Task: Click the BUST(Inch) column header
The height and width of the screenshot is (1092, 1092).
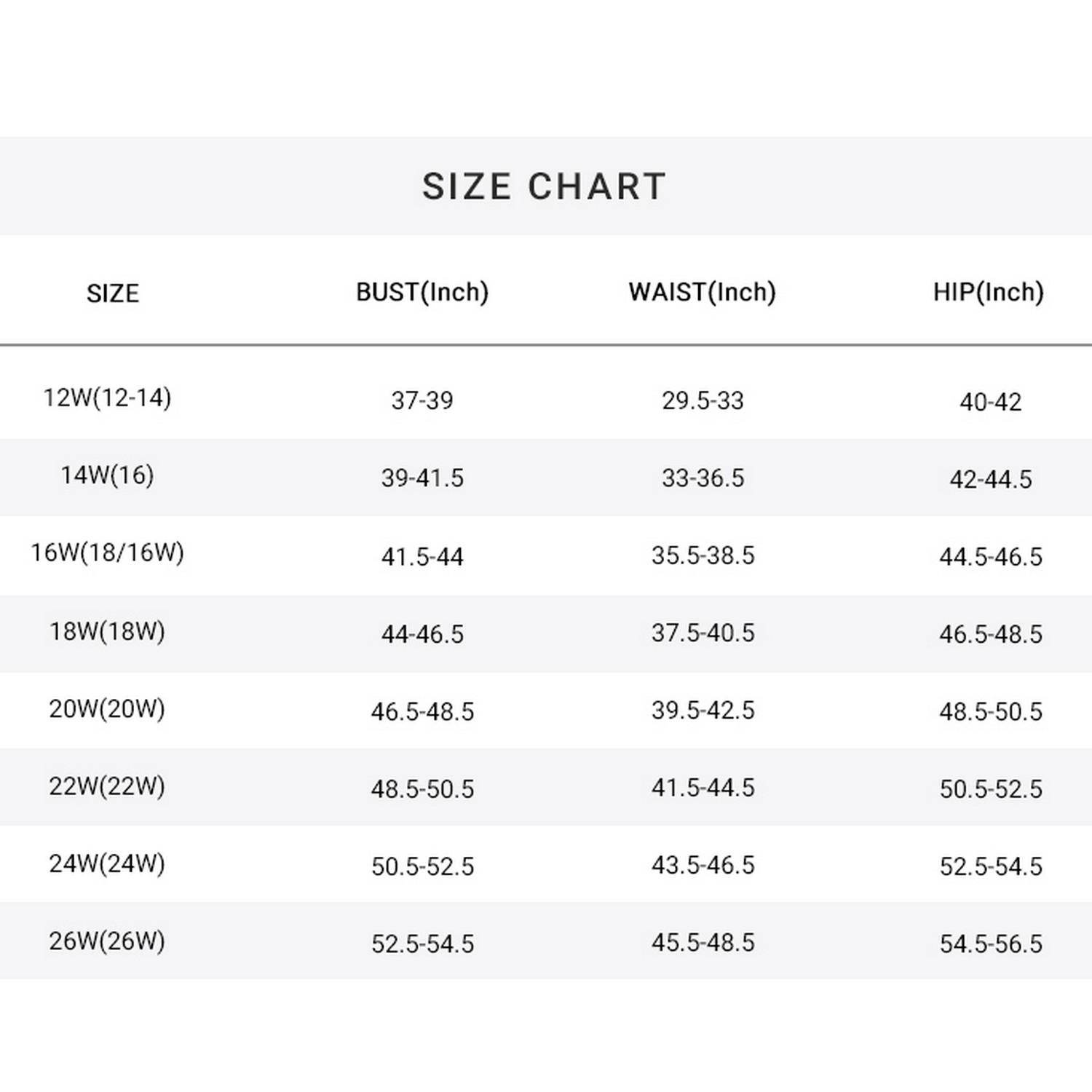Action: point(422,292)
